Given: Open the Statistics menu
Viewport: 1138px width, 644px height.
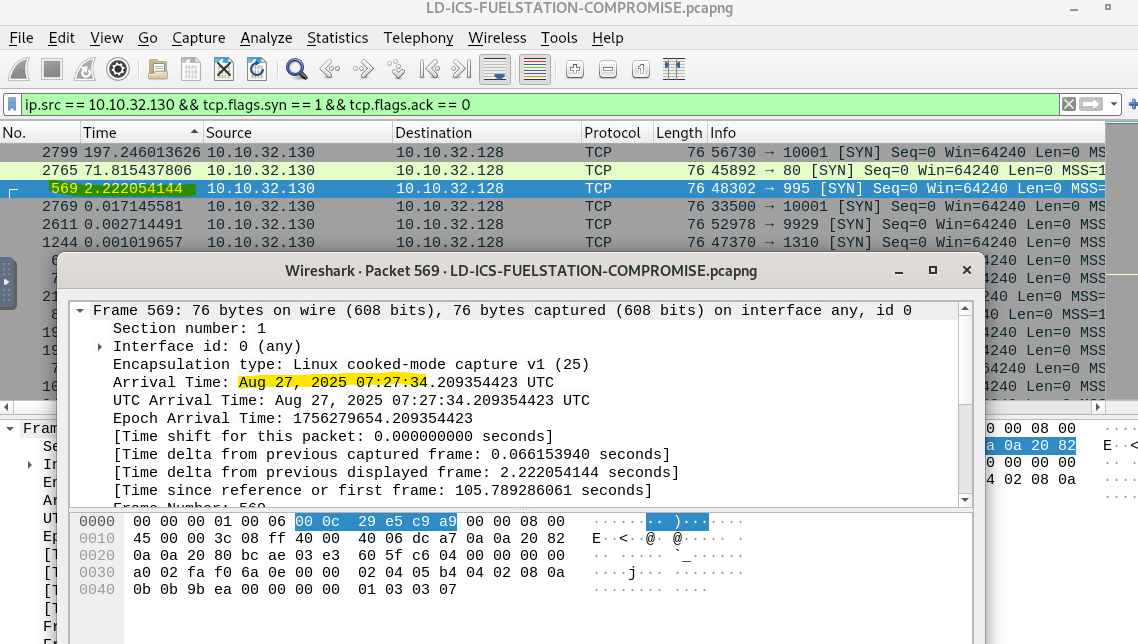Looking at the screenshot, I should [337, 38].
